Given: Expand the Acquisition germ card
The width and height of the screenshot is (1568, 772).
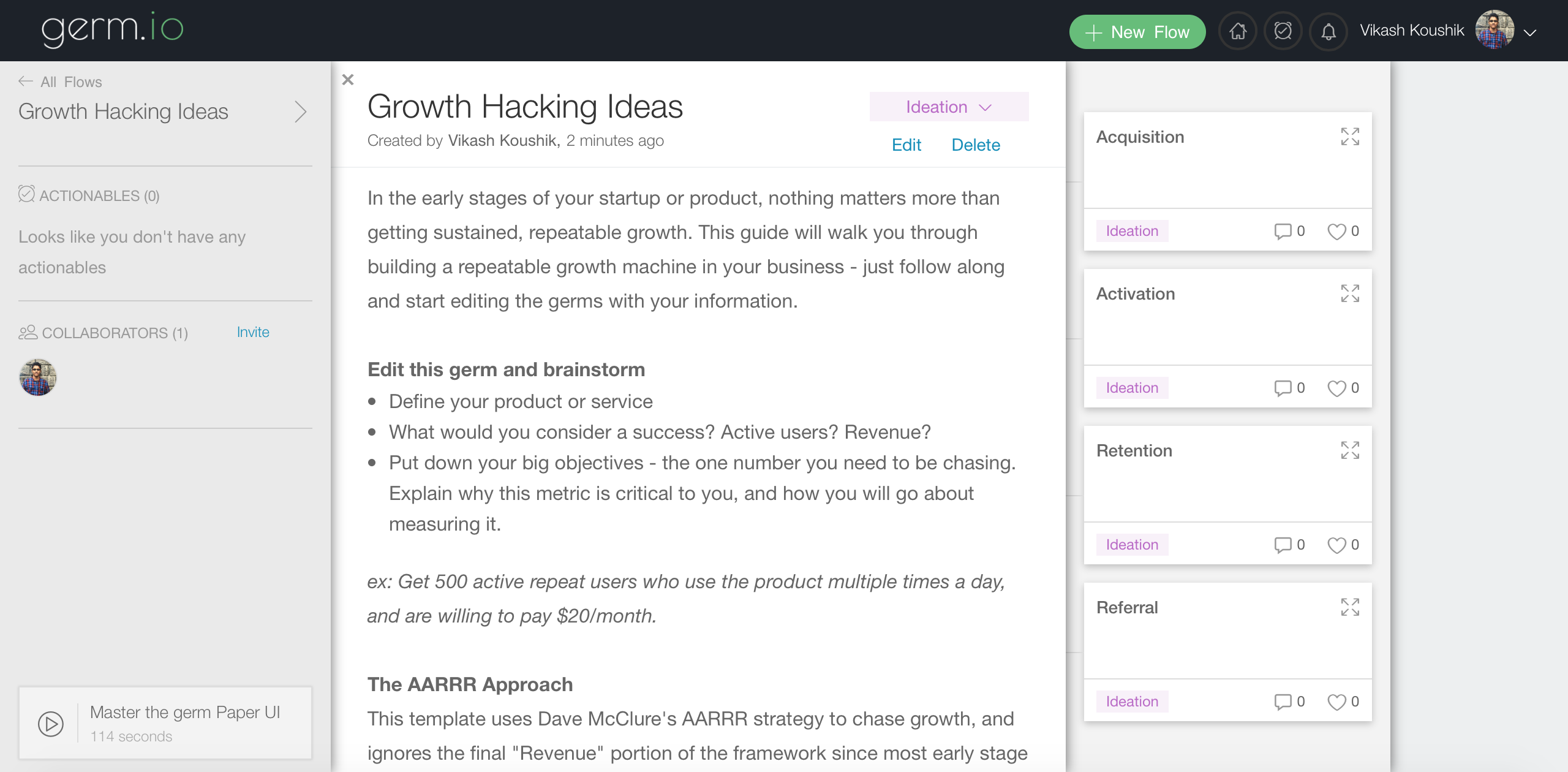Looking at the screenshot, I should coord(1349,137).
